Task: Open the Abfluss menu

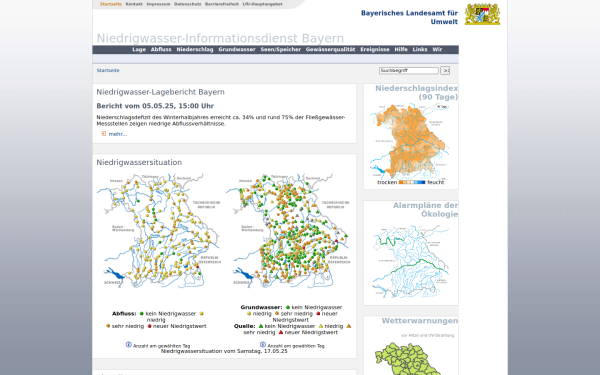Action: pyautogui.click(x=161, y=49)
